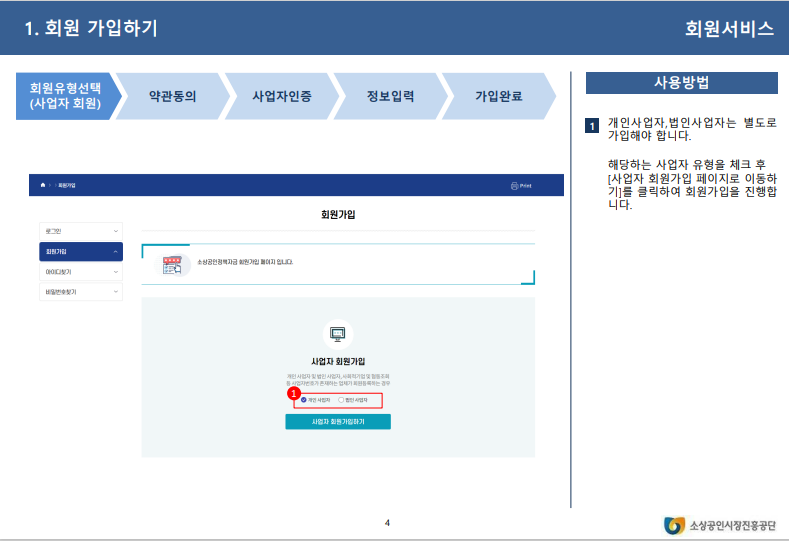Click the 소상공인정책자금 회원가입 페이지 입니다 text
789x541 pixels.
(245, 262)
